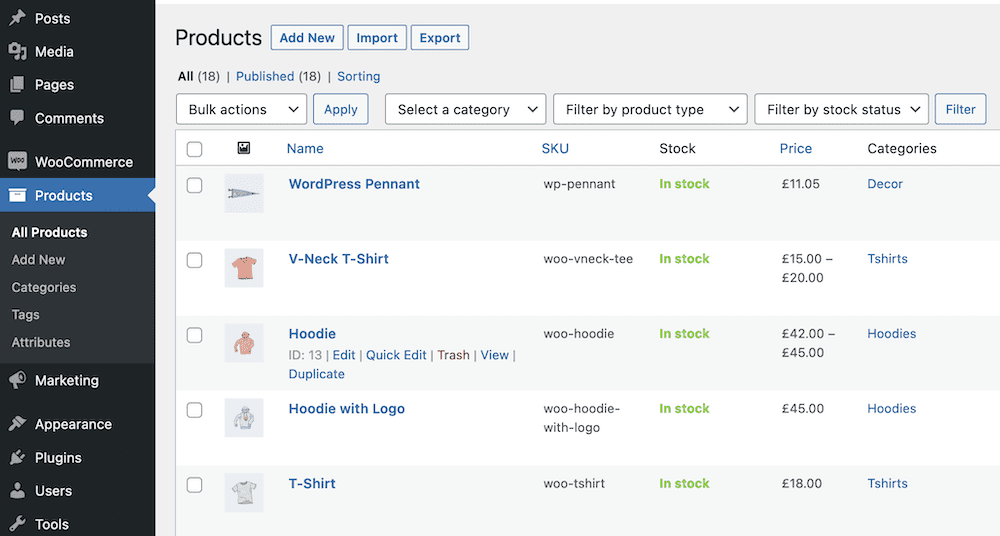Viewport: 1000px width, 536px height.
Task: Click the image column header icon
Action: pyautogui.click(x=244, y=148)
